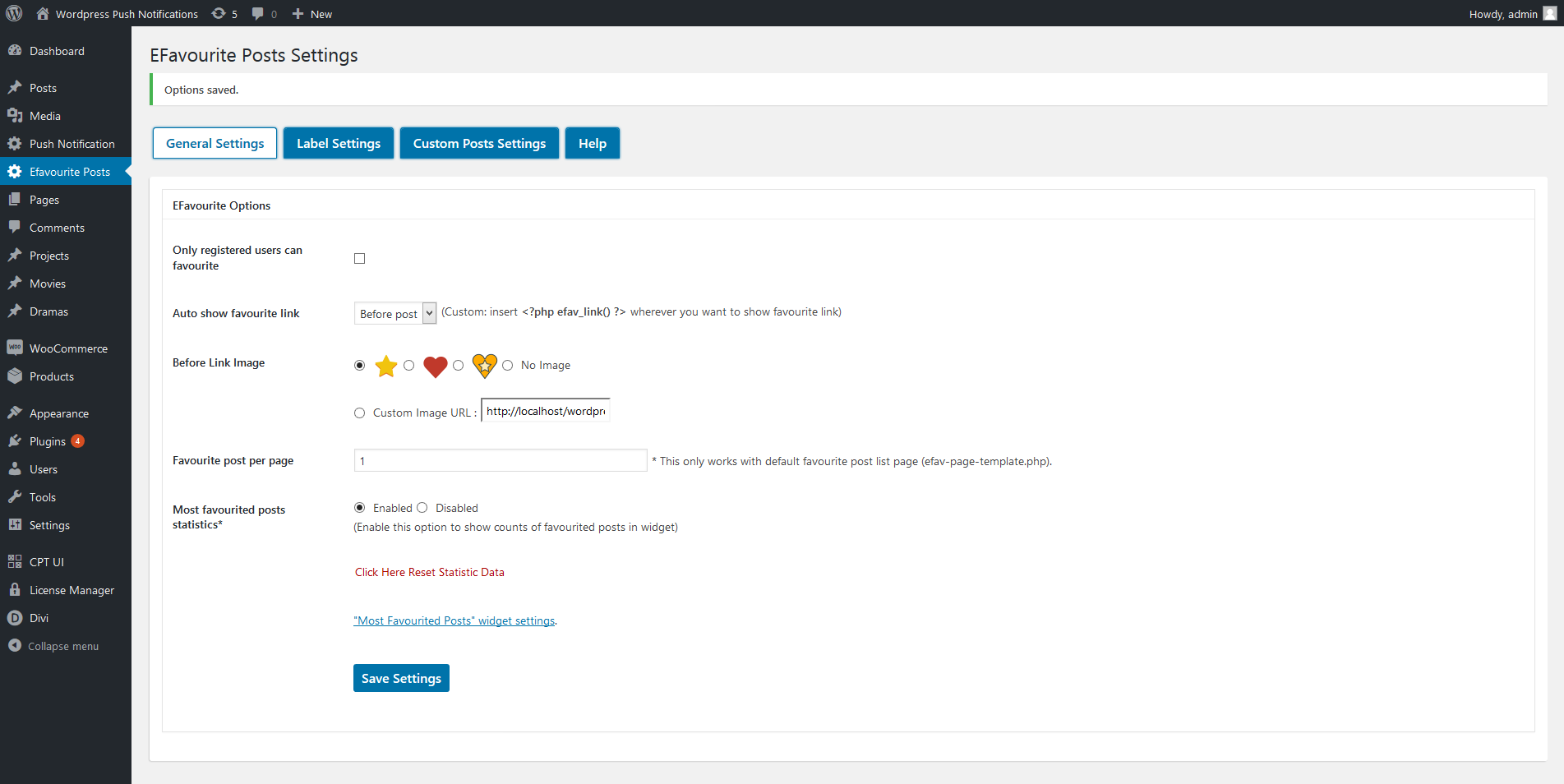
Task: Click the Users person icon
Action: [x=15, y=468]
